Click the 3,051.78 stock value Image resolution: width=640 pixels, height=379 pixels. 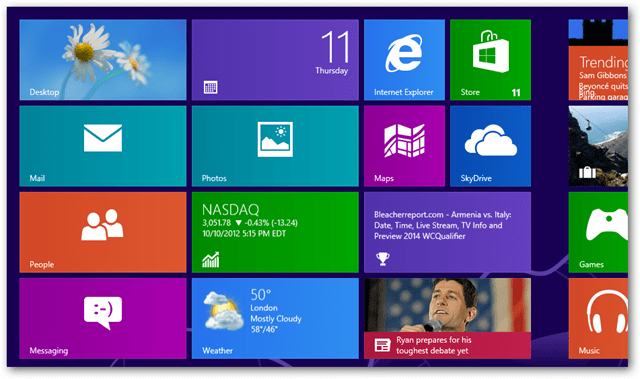216,223
